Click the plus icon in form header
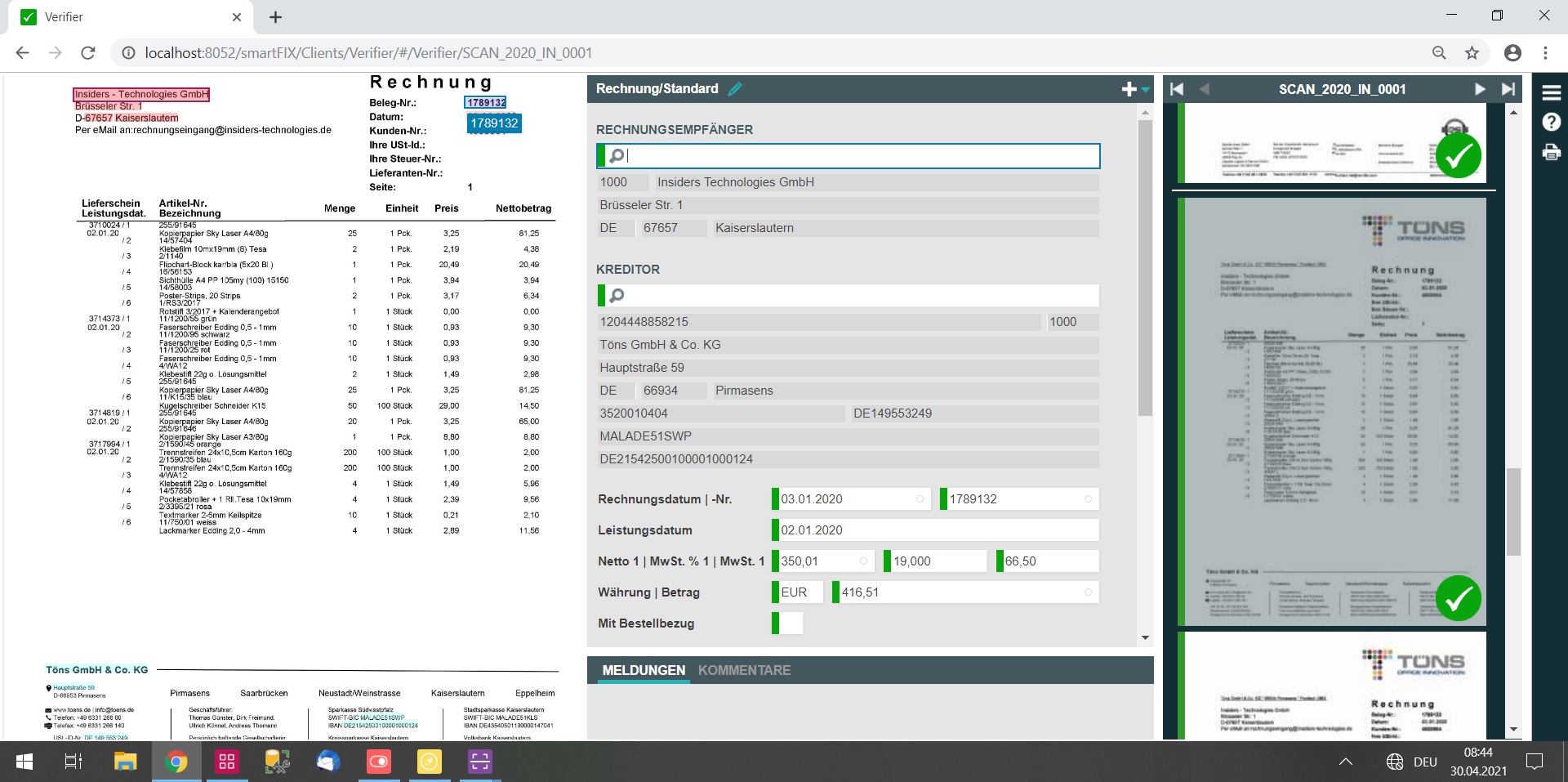The width and height of the screenshot is (1568, 782). [x=1129, y=89]
